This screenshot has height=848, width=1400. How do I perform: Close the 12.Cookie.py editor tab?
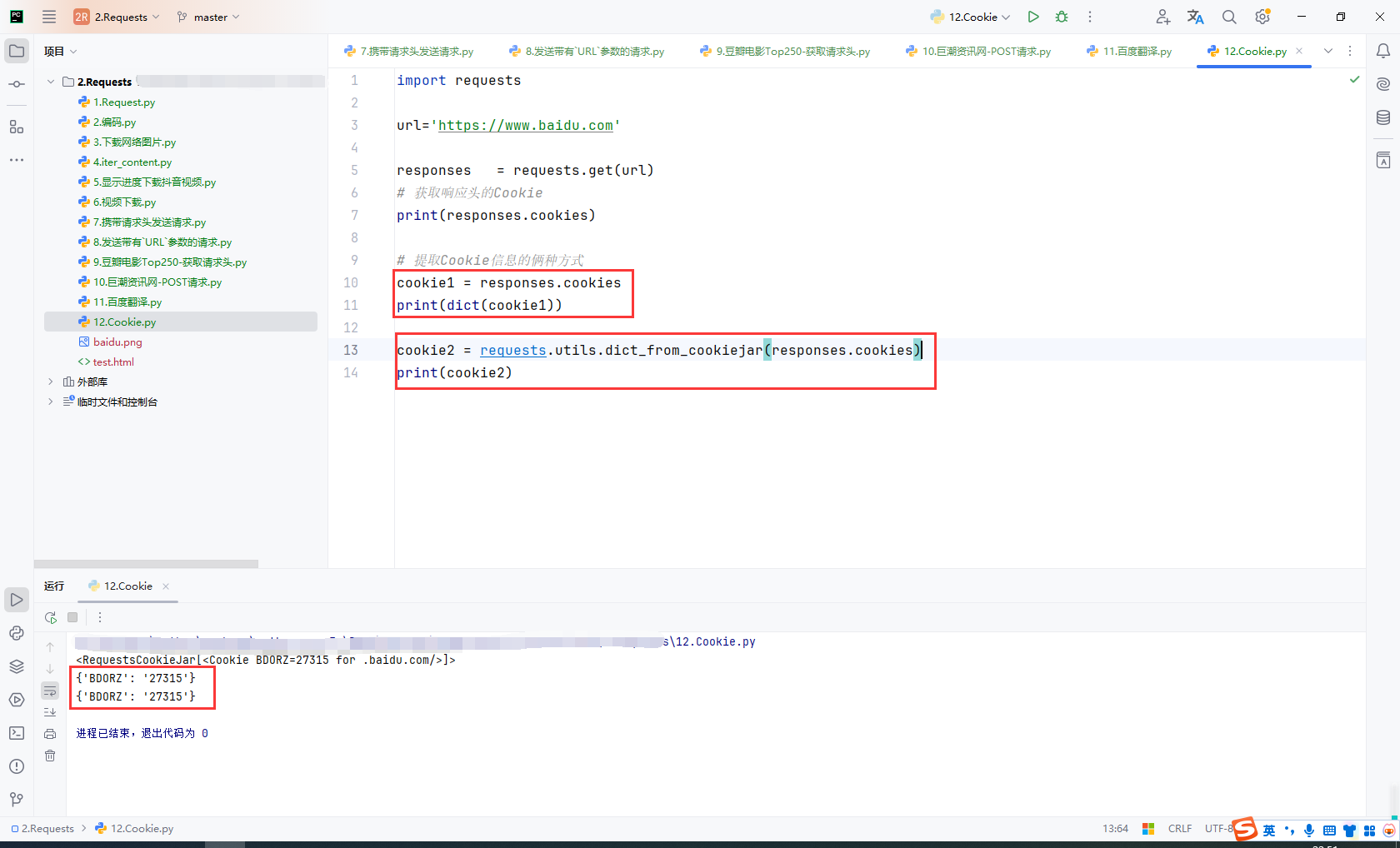1299,51
